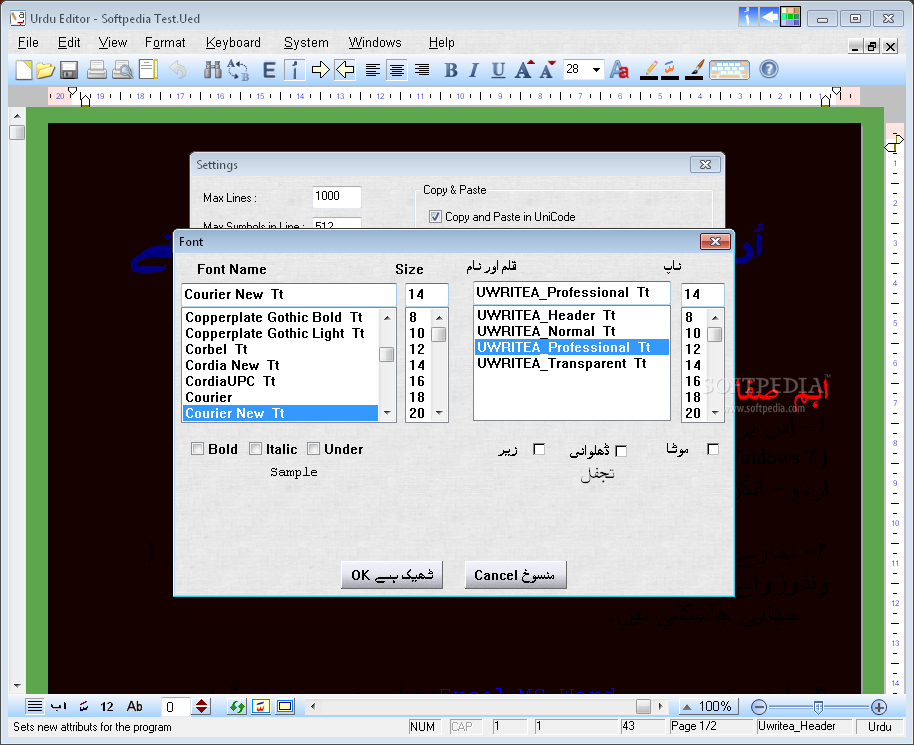Check the Urdu زیر underline checkbox
Screen dimensions: 914x745
point(539,449)
